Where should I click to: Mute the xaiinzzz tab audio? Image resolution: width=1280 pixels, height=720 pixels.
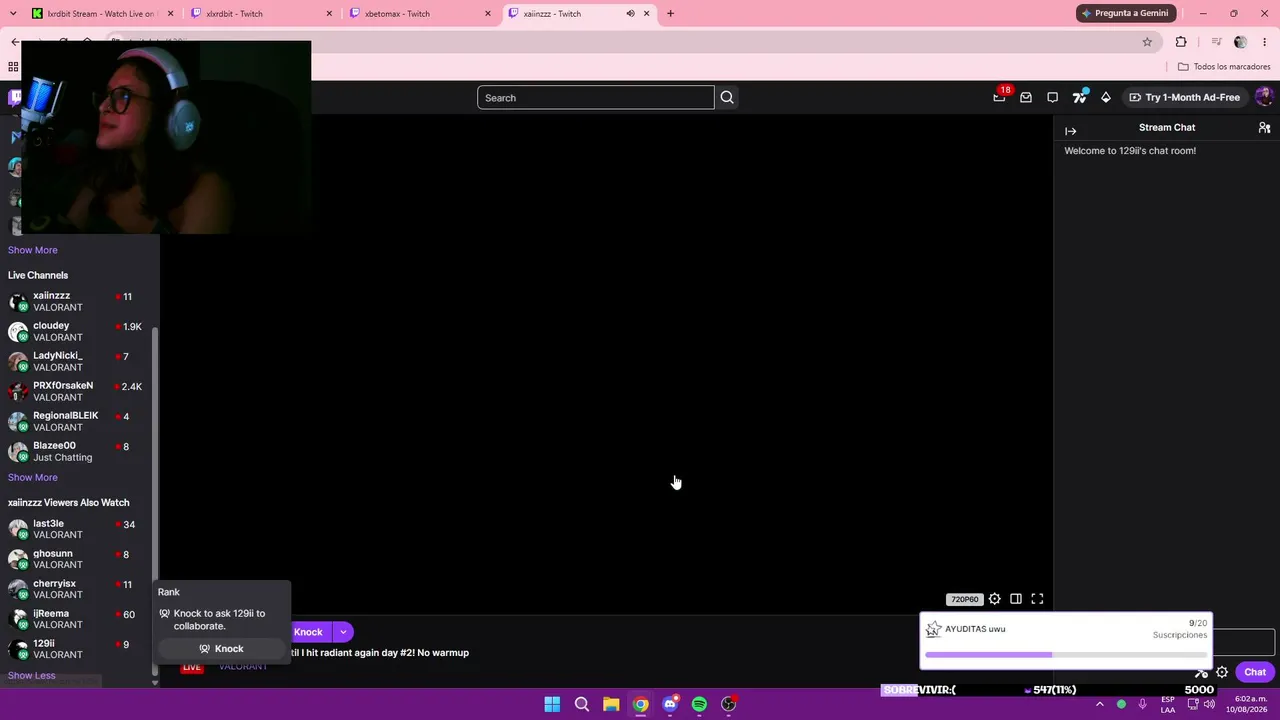[x=630, y=14]
